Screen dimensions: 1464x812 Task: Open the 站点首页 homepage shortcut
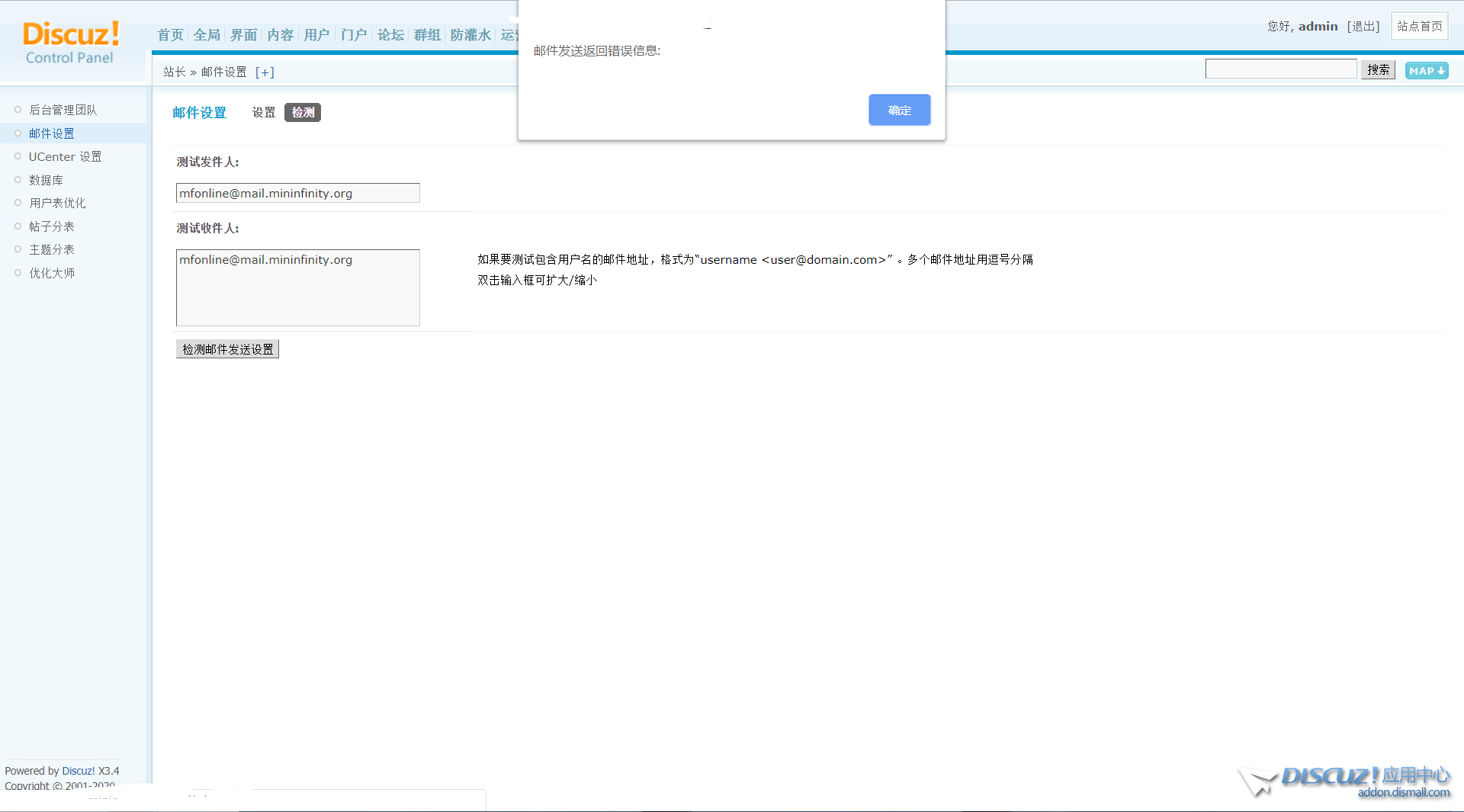(x=1419, y=25)
